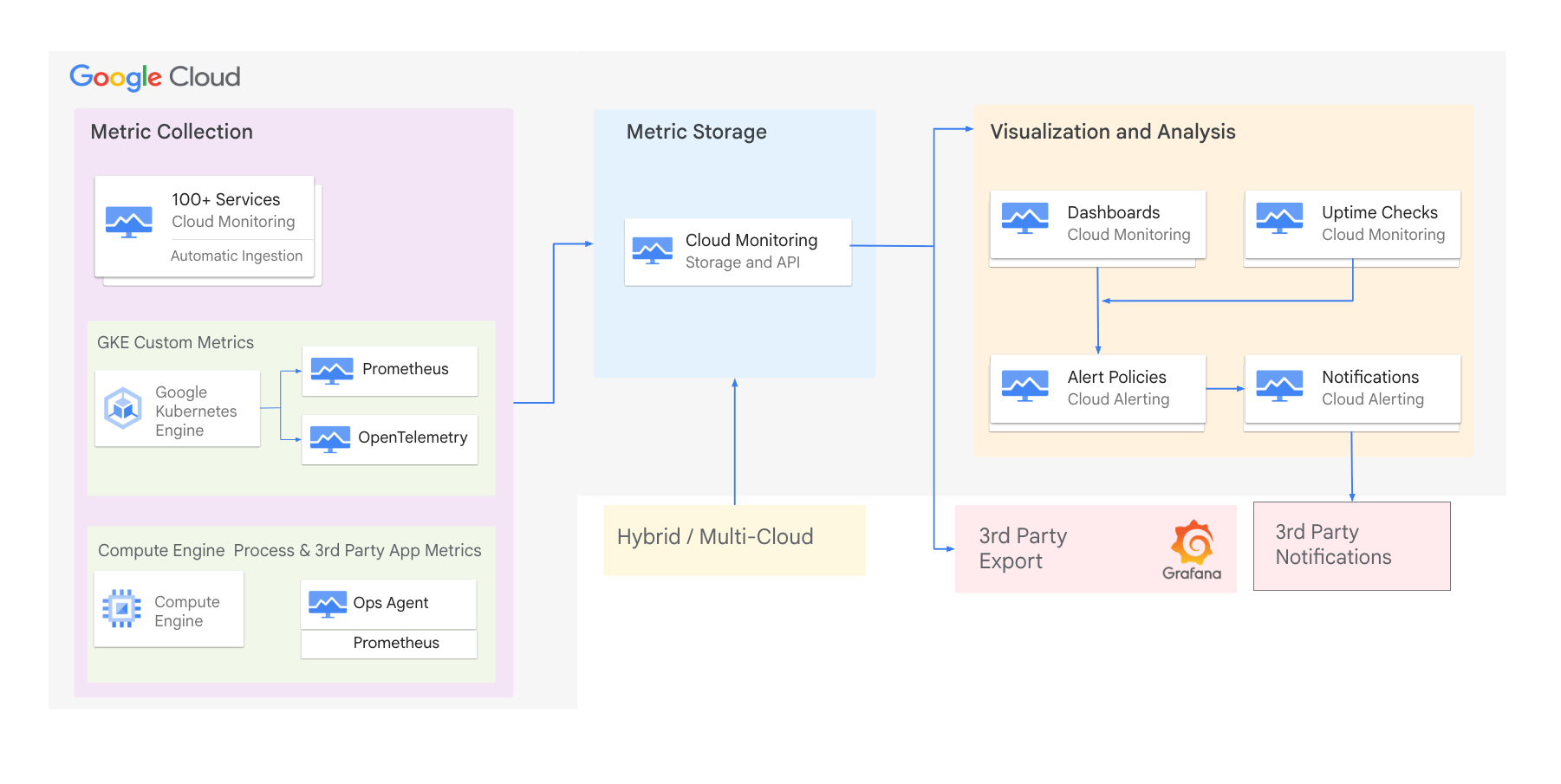
Task: Click the Cloud Monitoring icon beside 100+ Services
Action: click(129, 222)
